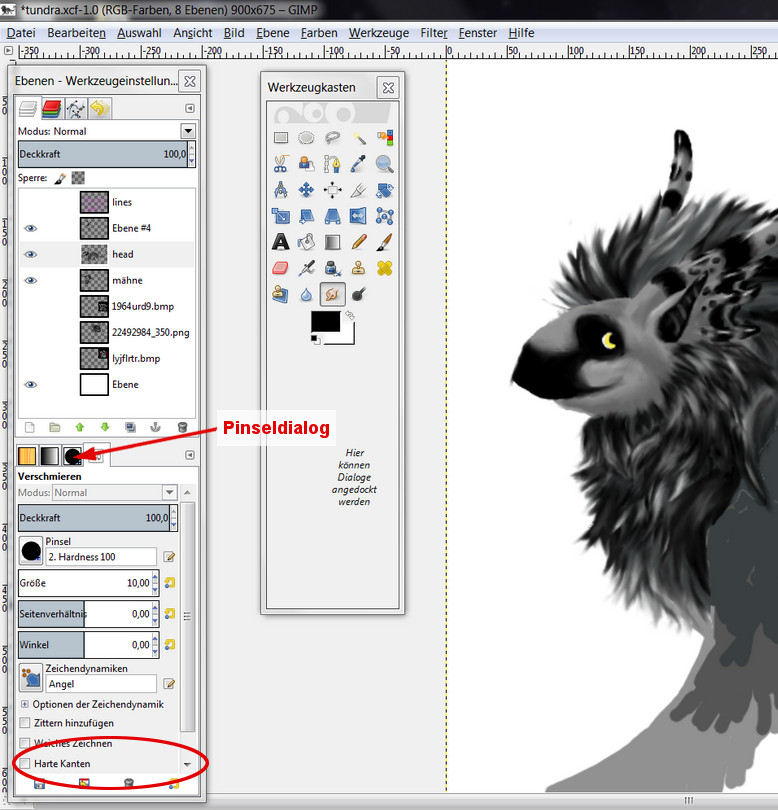Click the Pinsel brush preview button
This screenshot has height=810, width=778.
(x=31, y=551)
